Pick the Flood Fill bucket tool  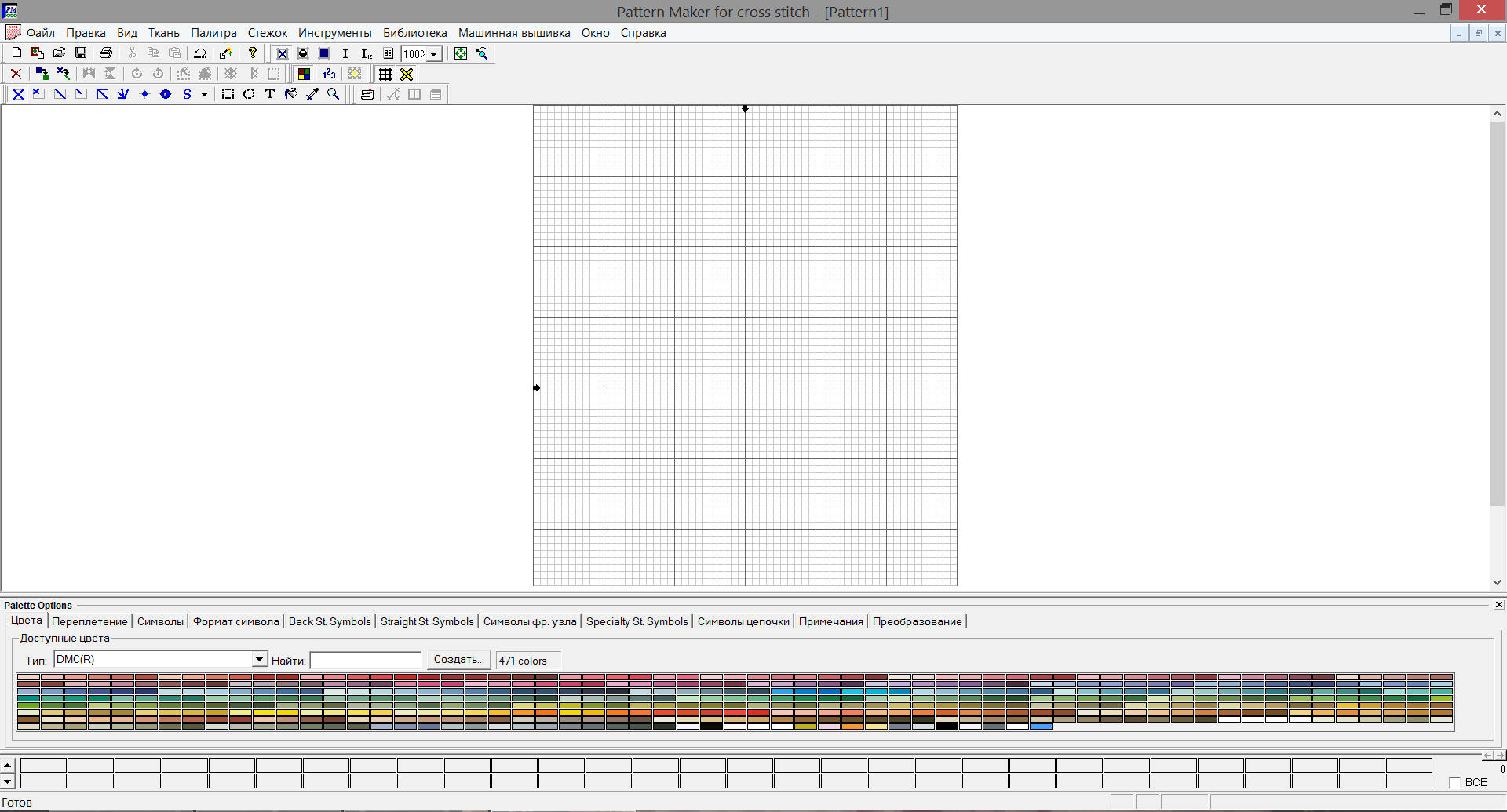coord(291,94)
